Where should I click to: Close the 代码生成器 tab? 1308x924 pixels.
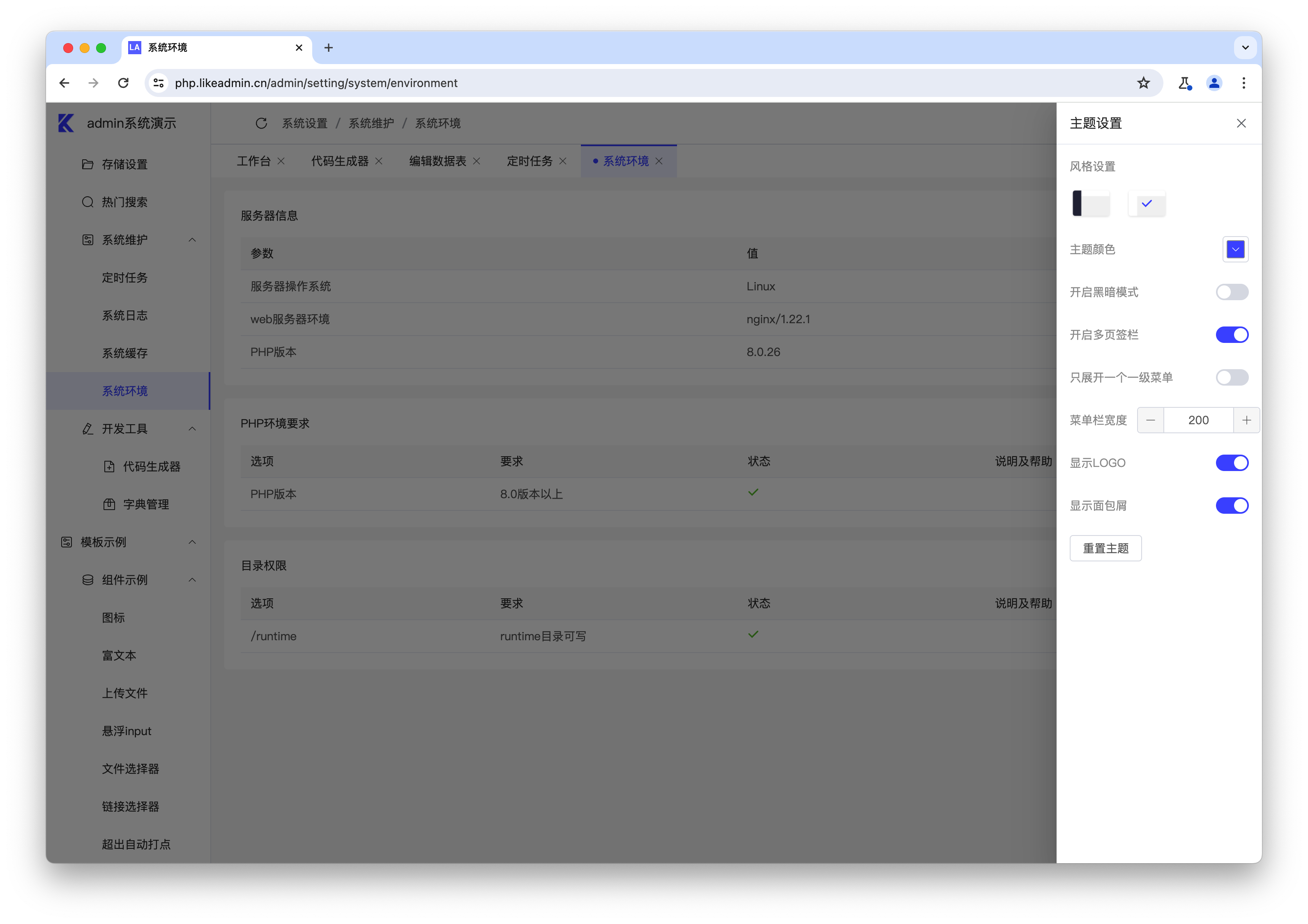[x=379, y=161]
